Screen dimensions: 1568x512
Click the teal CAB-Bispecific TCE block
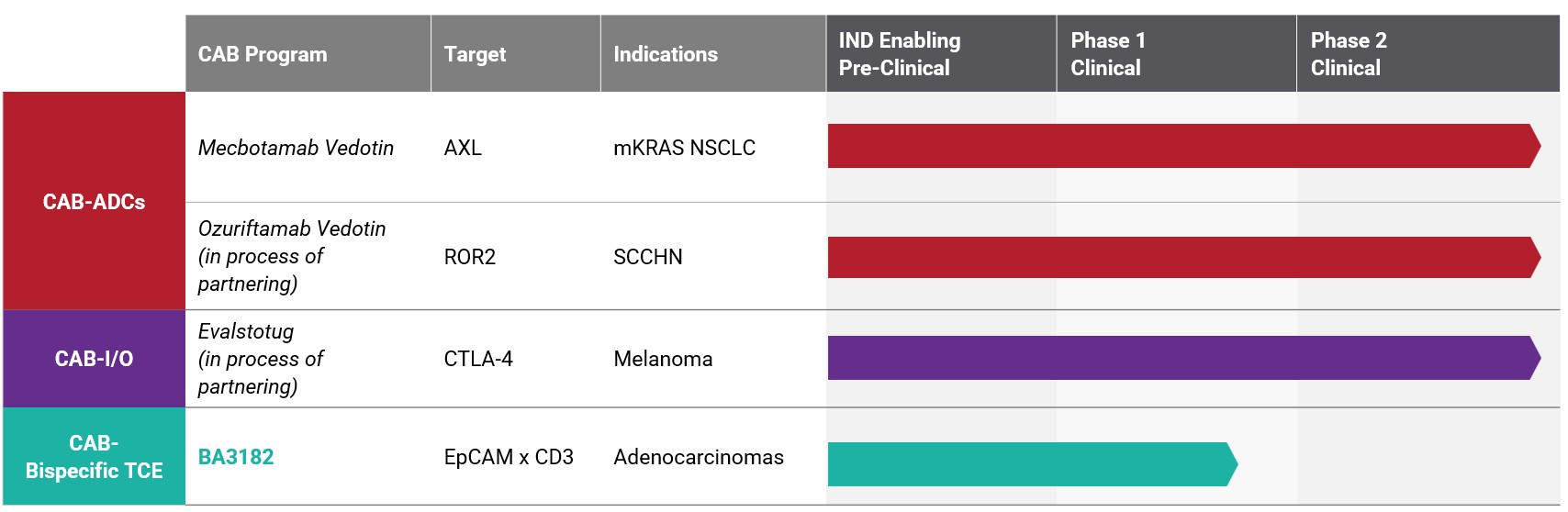pos(94,457)
